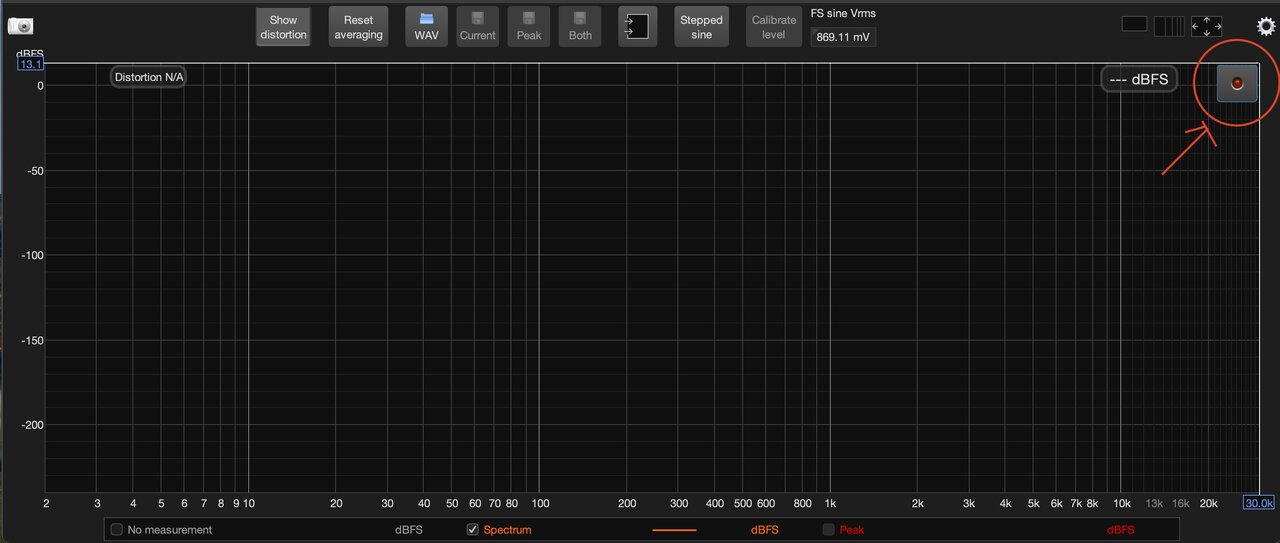Start RTA recording with red record button
This screenshot has height=543, width=1280.
pyautogui.click(x=1237, y=83)
